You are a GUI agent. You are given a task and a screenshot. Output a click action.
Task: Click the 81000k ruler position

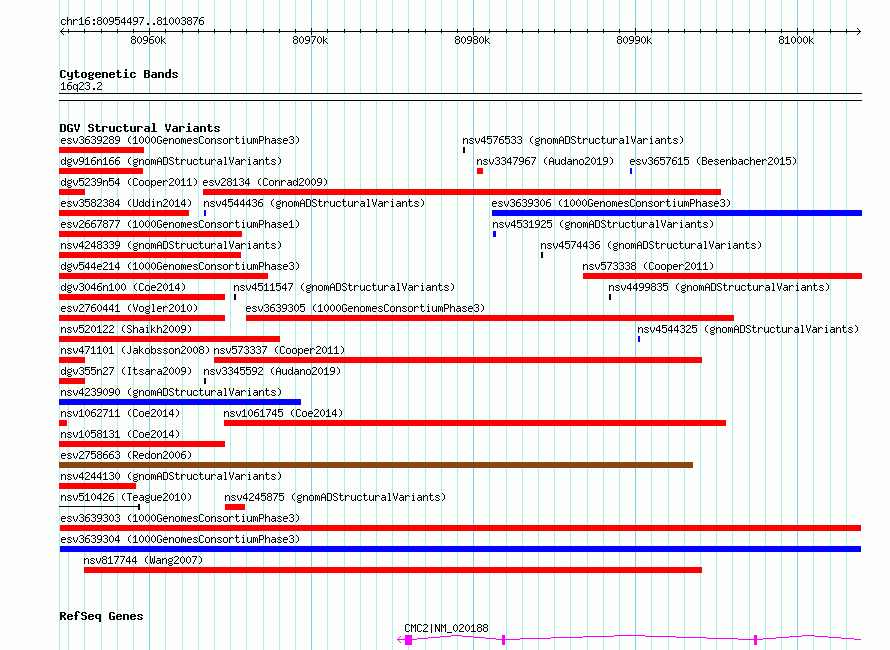point(796,40)
